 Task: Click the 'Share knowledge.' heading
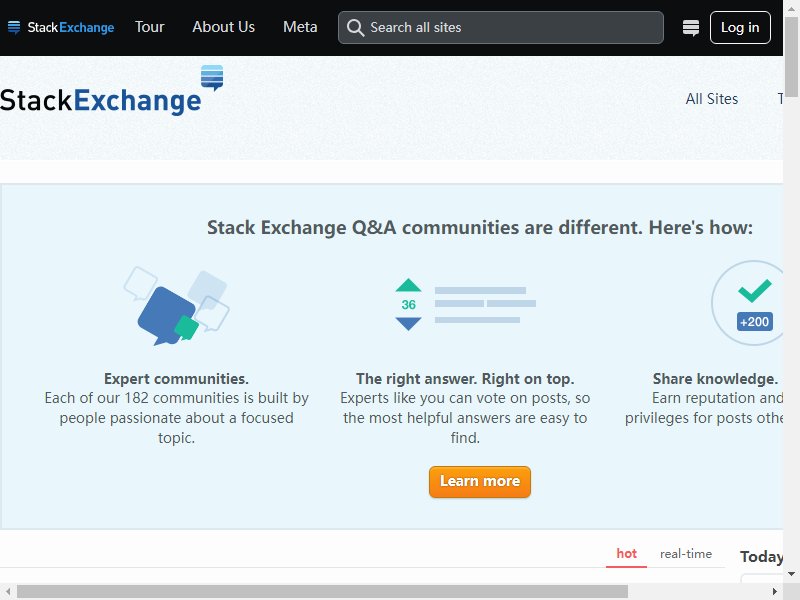tap(715, 379)
